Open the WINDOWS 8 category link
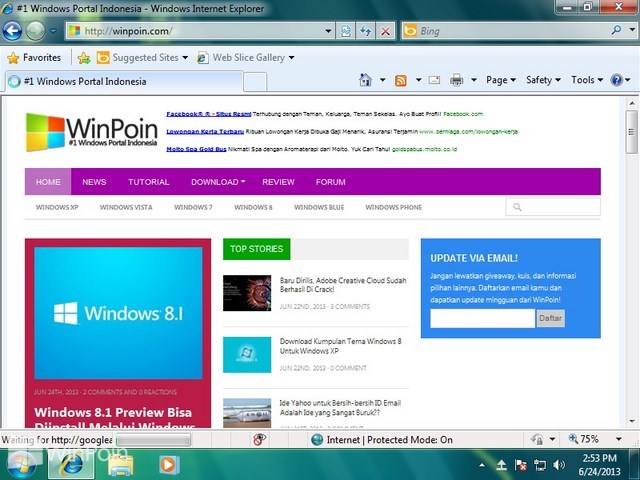 click(253, 207)
